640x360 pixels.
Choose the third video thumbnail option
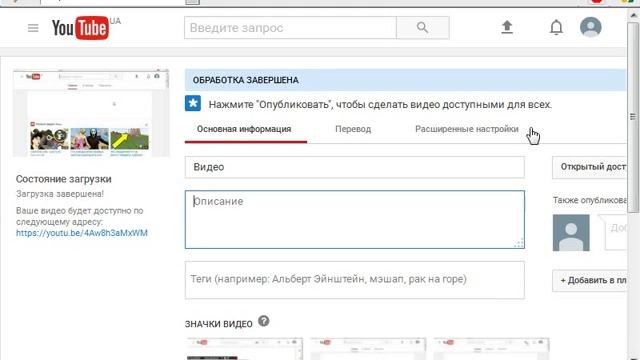pyautogui.click(x=491, y=349)
